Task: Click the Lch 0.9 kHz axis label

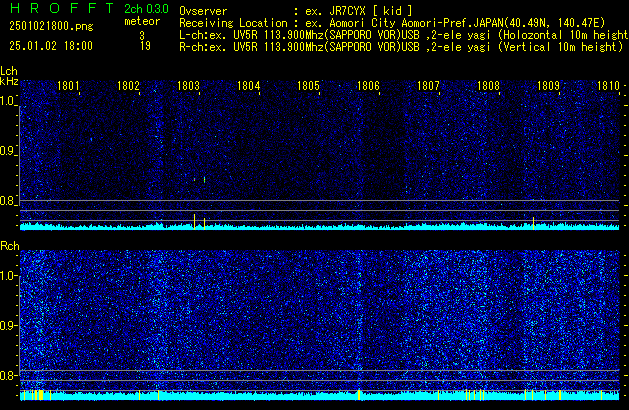Action: coord(8,151)
